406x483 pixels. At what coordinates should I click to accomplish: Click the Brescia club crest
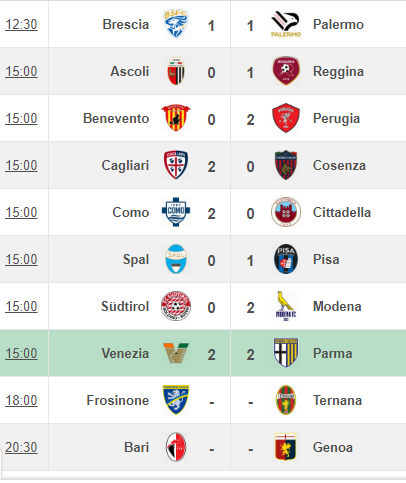coord(176,24)
